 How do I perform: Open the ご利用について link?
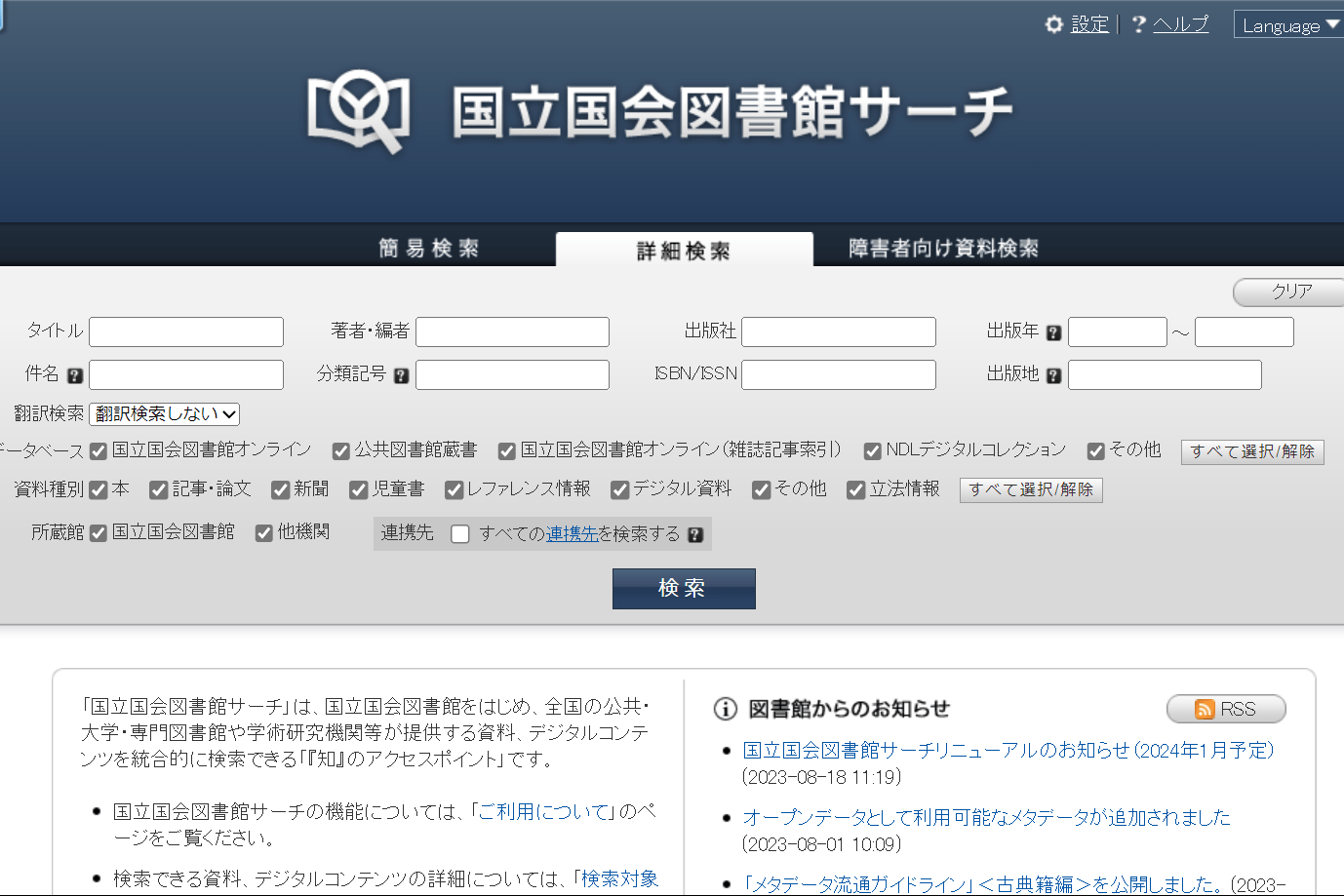click(543, 812)
